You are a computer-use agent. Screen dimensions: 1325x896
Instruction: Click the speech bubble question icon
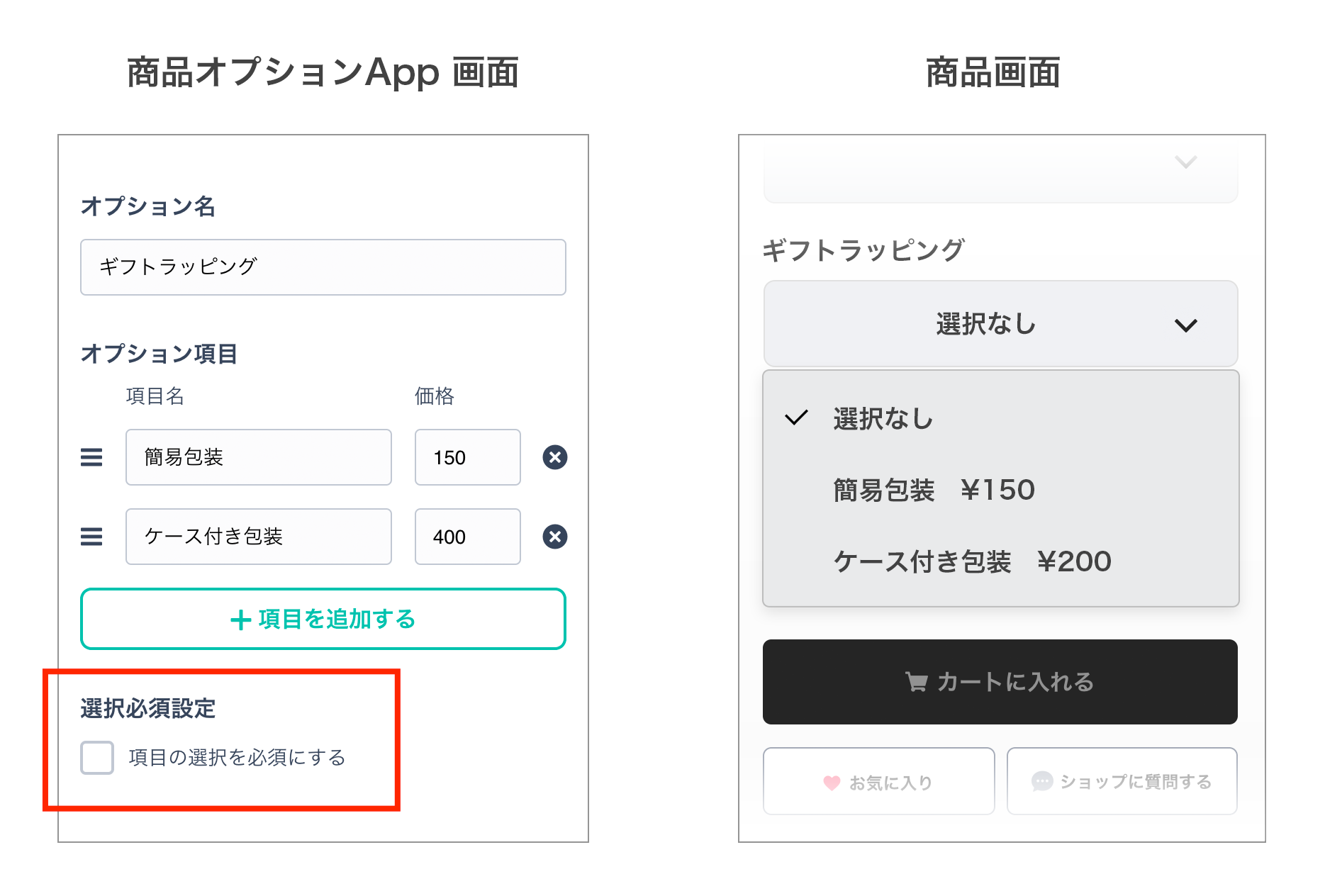click(1041, 781)
